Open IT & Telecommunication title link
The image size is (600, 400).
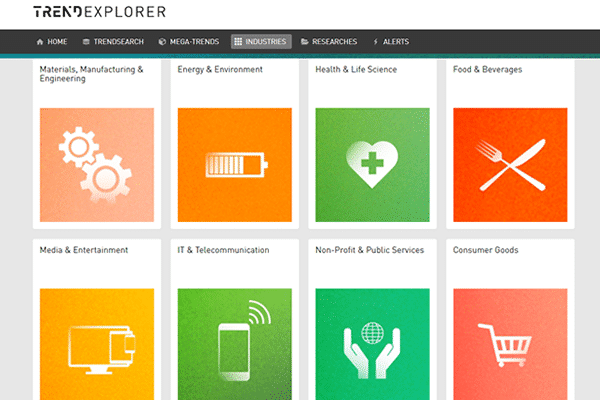[x=223, y=250]
